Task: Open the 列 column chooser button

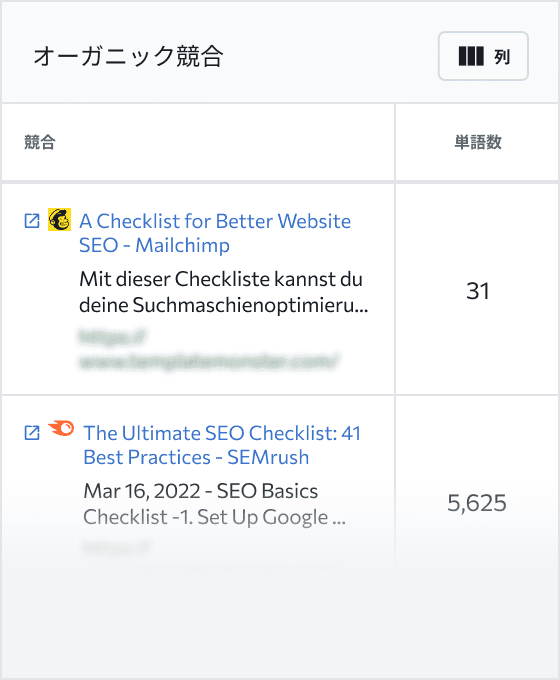Action: [x=483, y=56]
